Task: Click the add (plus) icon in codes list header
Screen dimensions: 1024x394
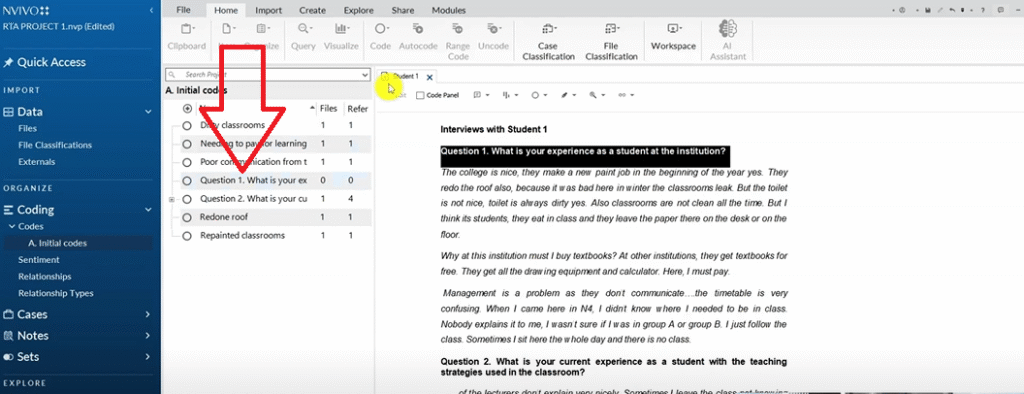Action: pos(187,109)
